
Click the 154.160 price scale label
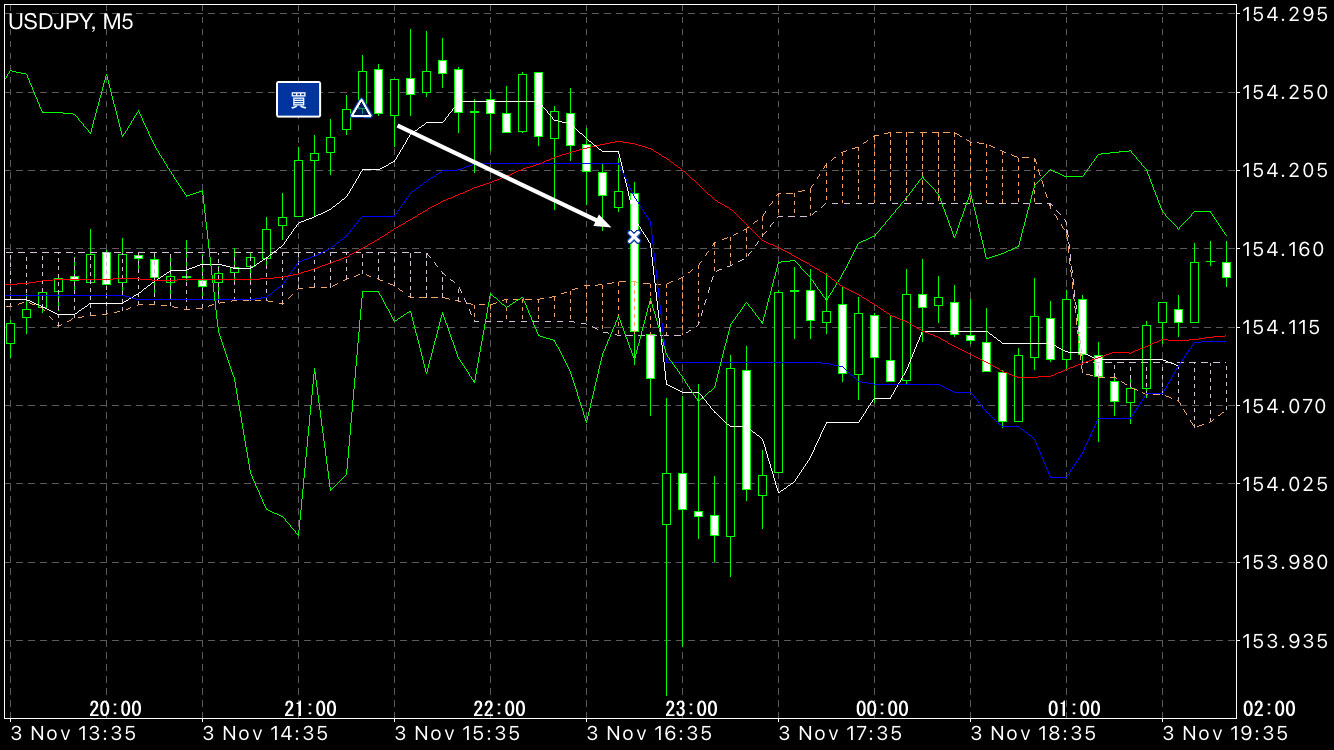tap(1282, 249)
